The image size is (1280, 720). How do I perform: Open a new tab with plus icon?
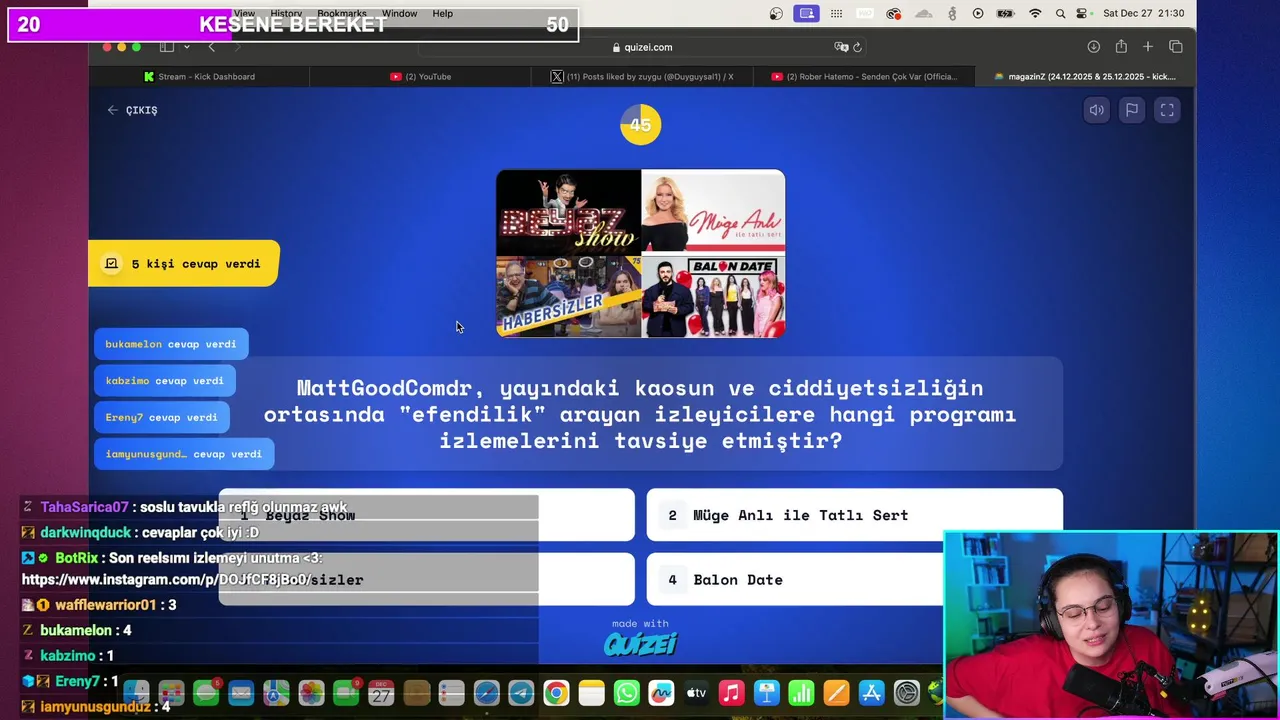[x=1148, y=47]
